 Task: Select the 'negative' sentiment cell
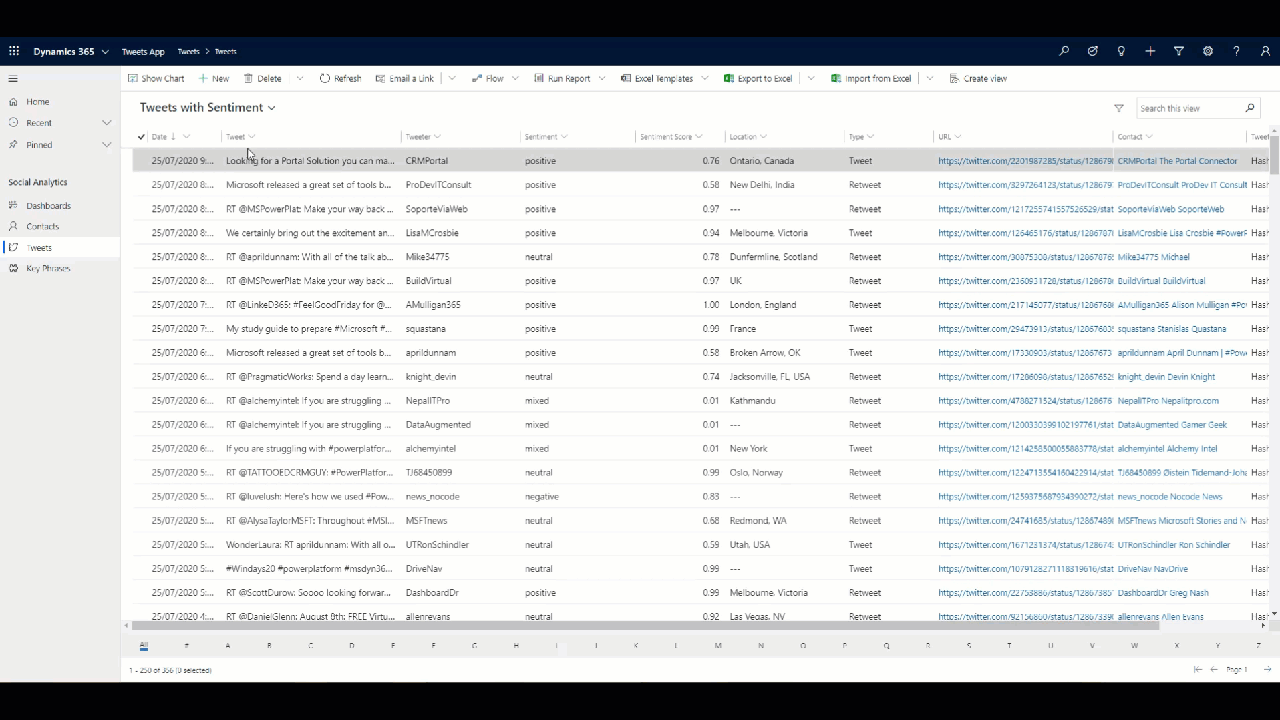[x=541, y=497]
